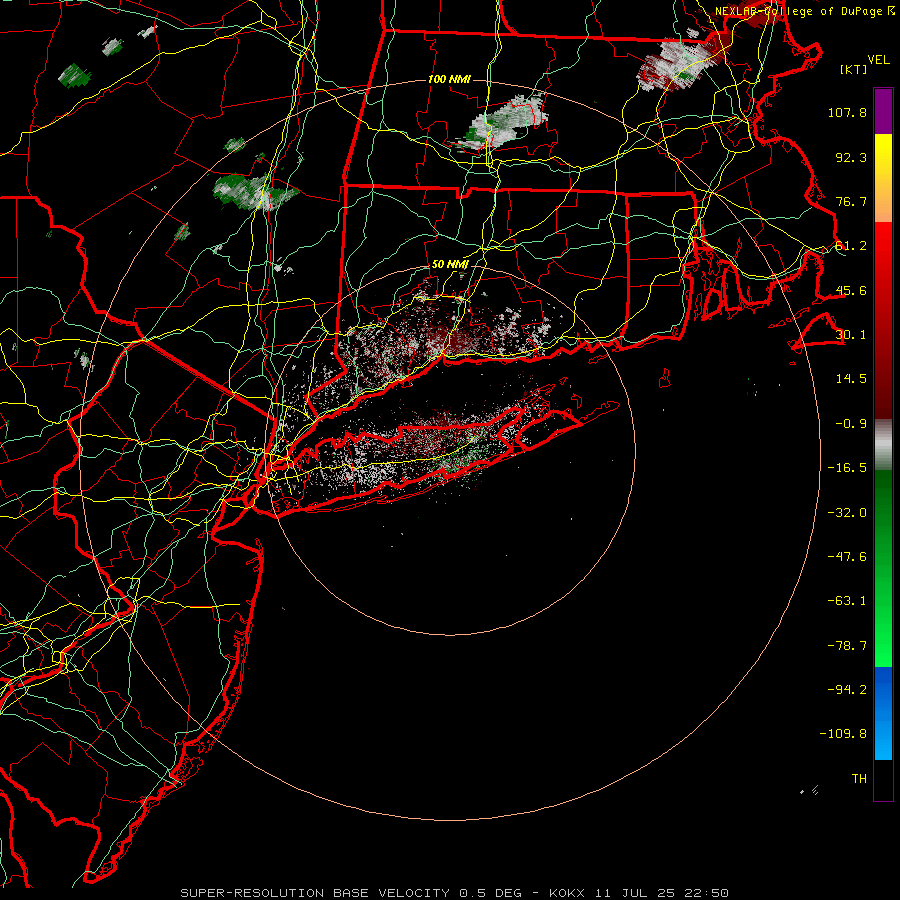Click the 30.1 legend value
This screenshot has width=900, height=900.
[851, 335]
